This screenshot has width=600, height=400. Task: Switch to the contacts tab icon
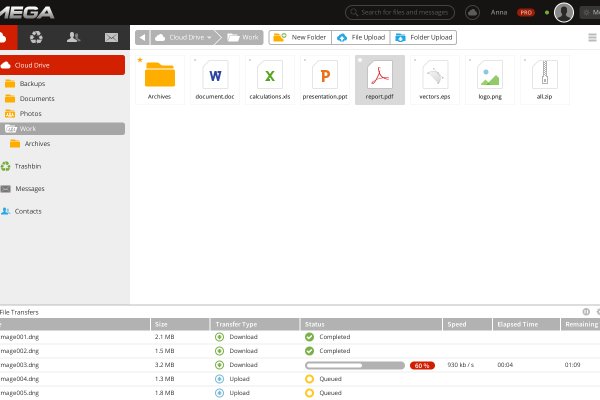click(74, 37)
